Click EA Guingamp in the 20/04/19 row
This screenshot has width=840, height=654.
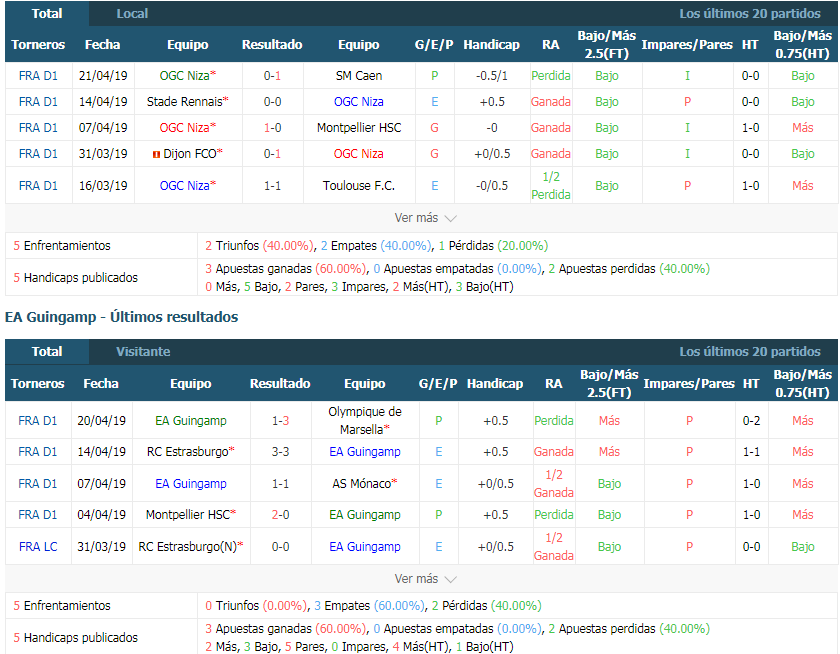click(x=191, y=420)
